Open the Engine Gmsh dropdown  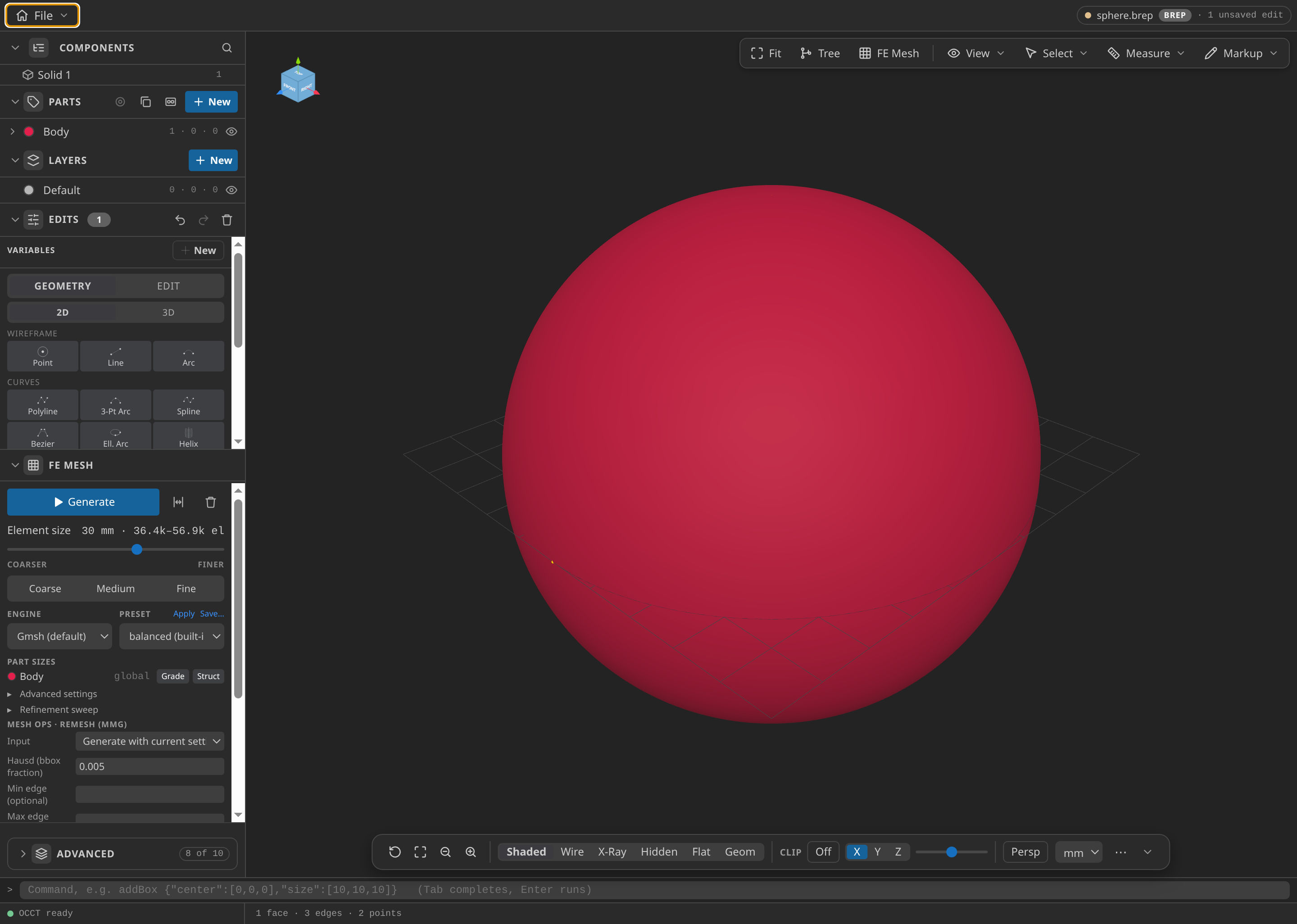coord(60,636)
